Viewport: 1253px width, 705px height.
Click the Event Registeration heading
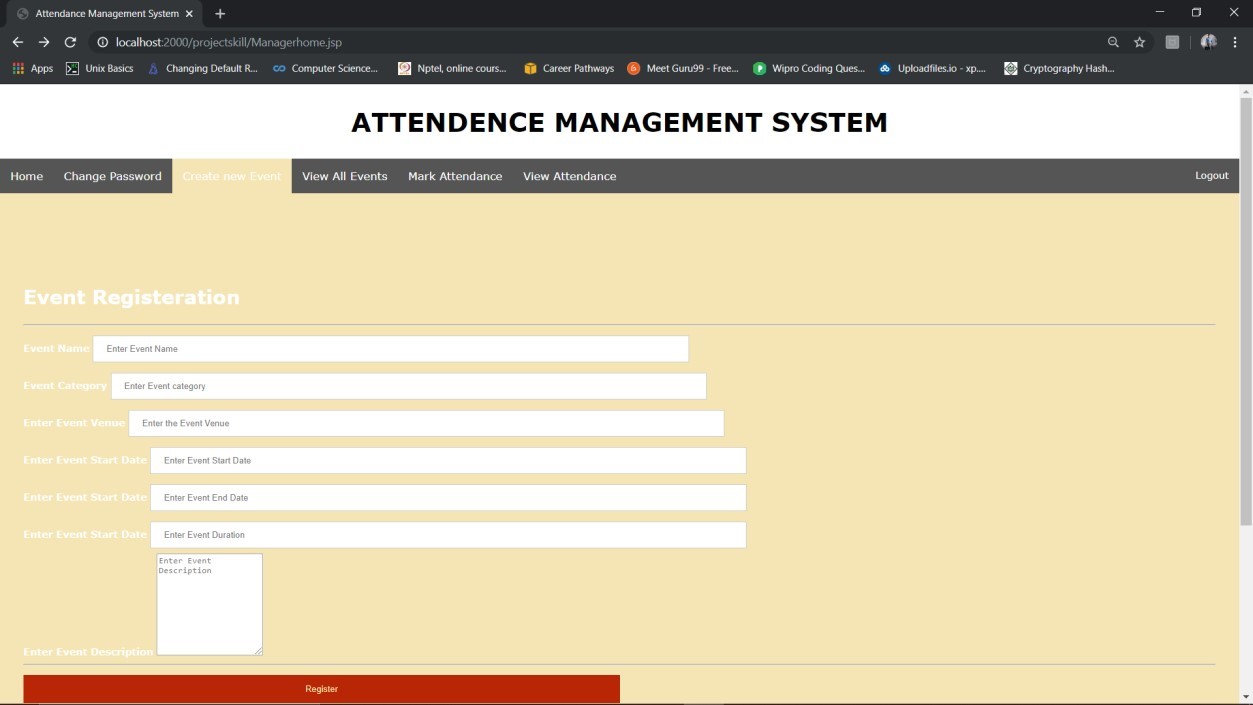[x=131, y=297]
